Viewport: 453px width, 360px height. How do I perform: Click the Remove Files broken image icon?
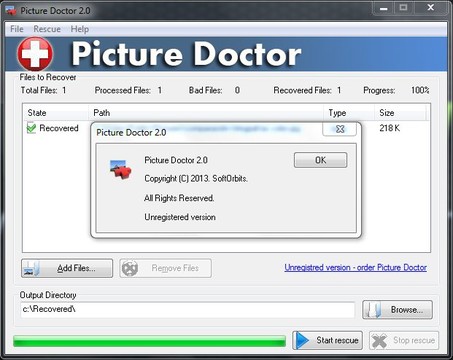[x=130, y=268]
